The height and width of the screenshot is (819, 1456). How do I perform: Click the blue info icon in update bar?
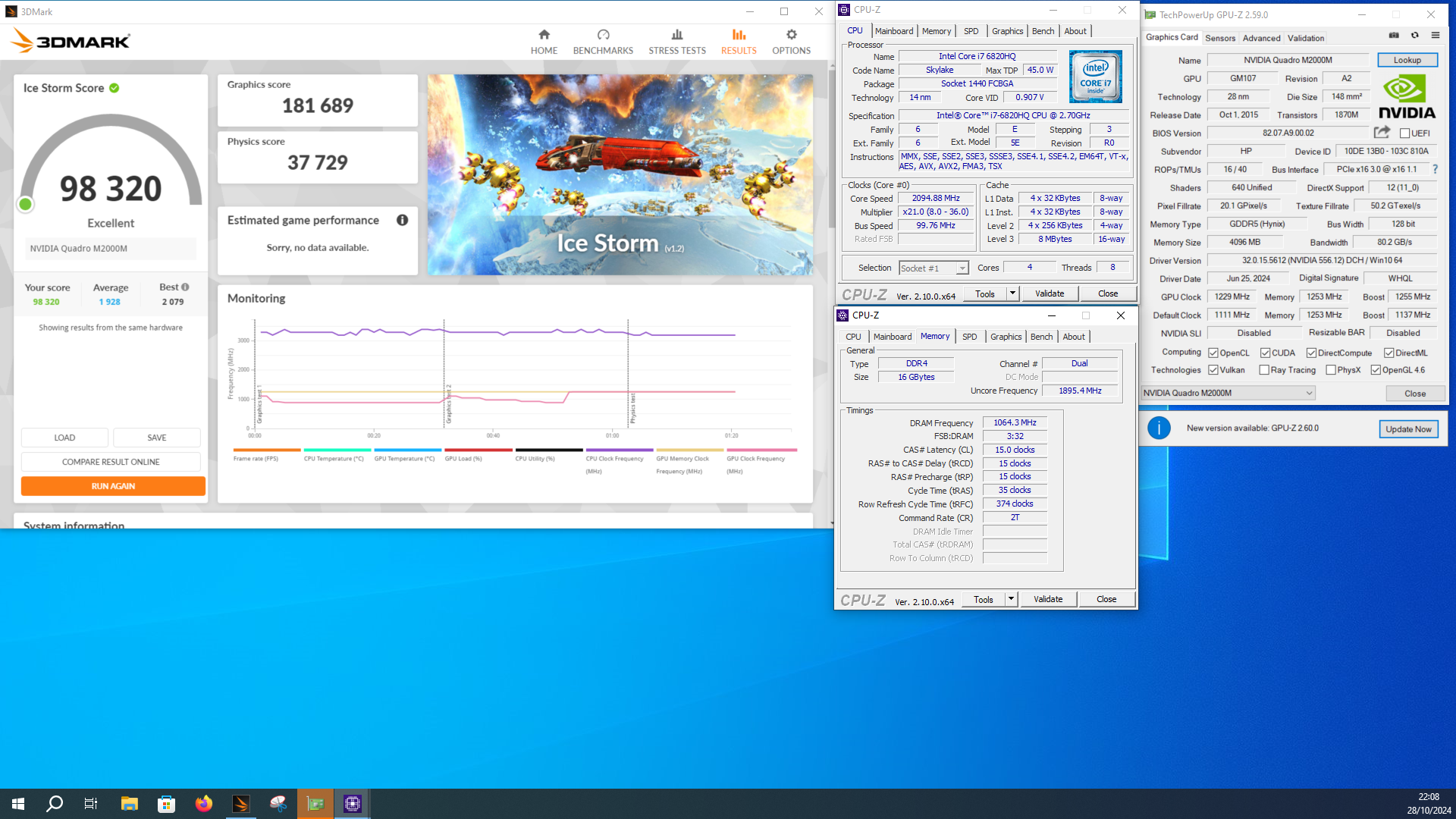coord(1159,428)
